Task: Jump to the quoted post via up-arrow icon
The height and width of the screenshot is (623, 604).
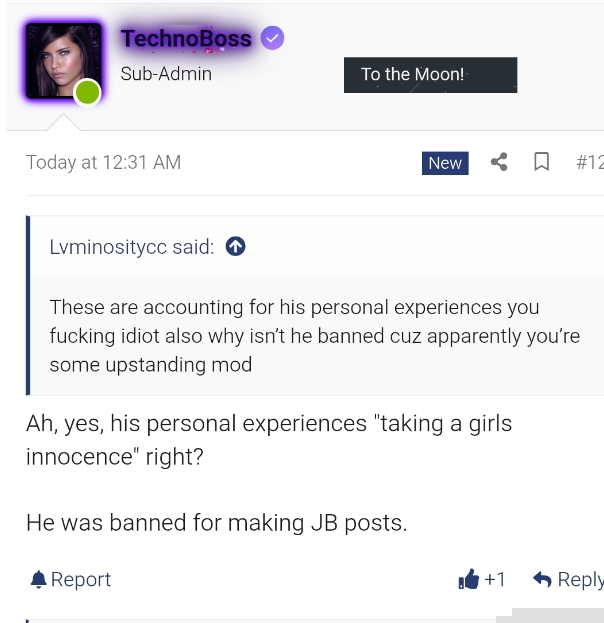Action: coord(236,247)
